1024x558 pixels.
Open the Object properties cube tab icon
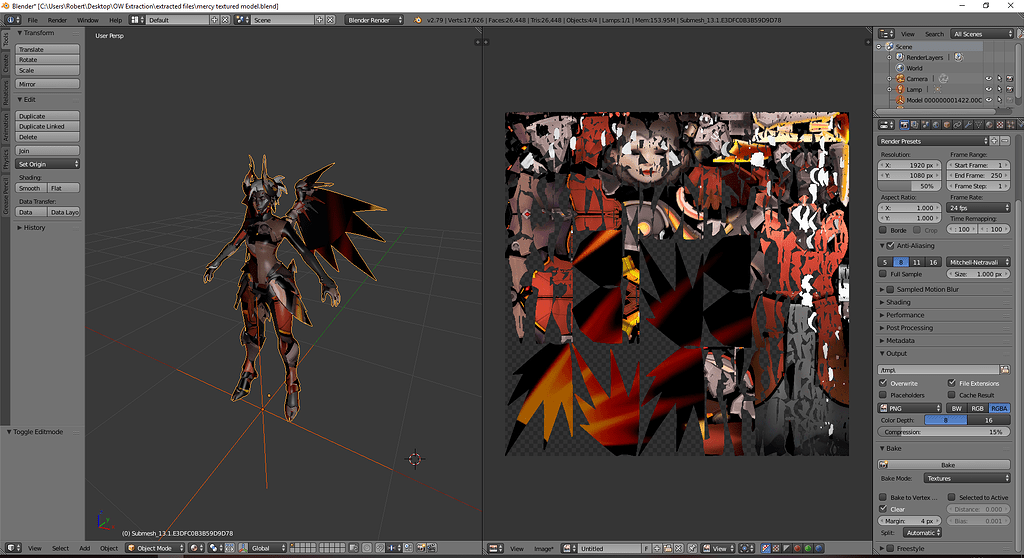(x=947, y=125)
